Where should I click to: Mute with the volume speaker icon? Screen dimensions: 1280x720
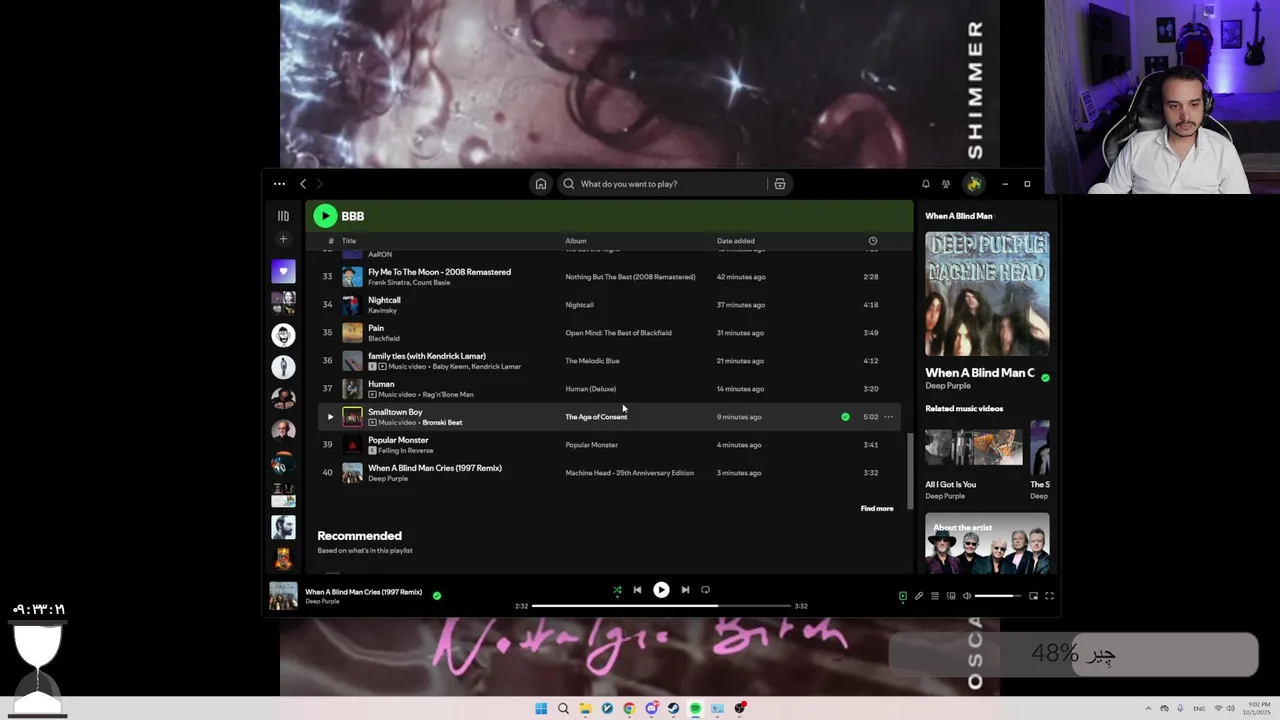coord(967,596)
